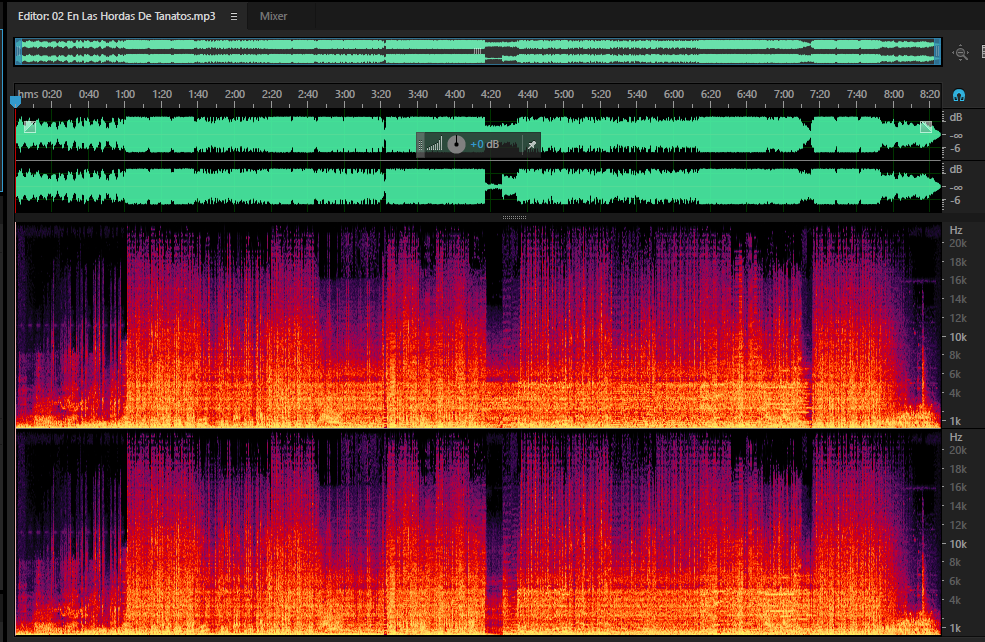Click 10k on left channel frequency scale
Screen dimensions: 985x642
pos(958,337)
